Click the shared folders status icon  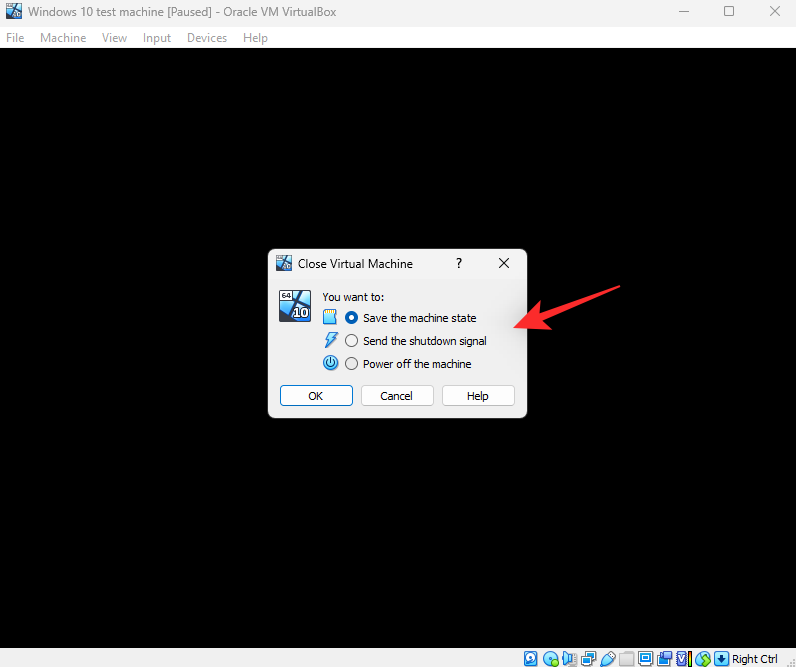tap(626, 658)
